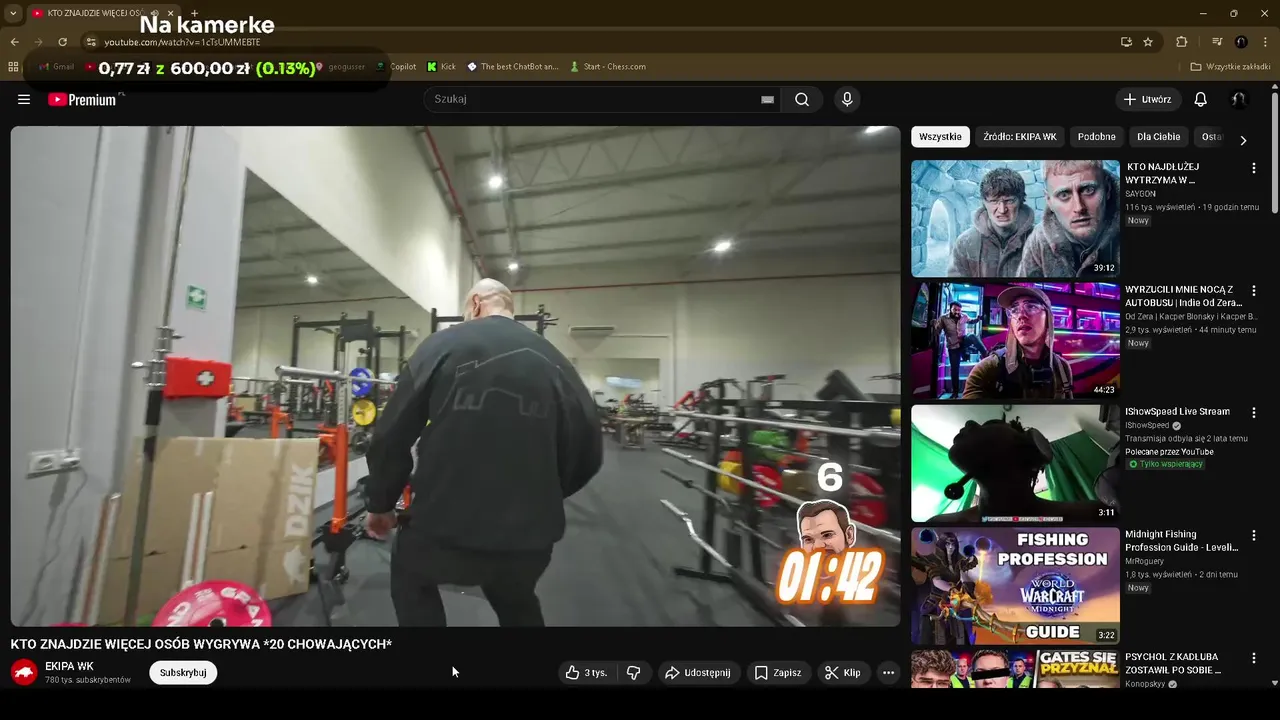
Task: Open the new tab plus button
Action: (194, 14)
